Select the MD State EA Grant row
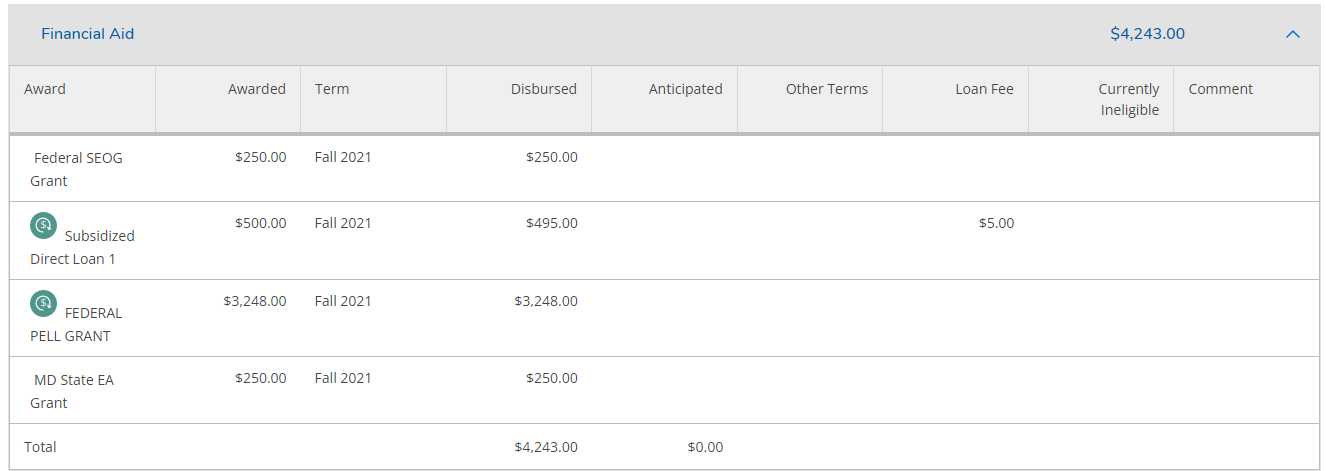 (73, 391)
